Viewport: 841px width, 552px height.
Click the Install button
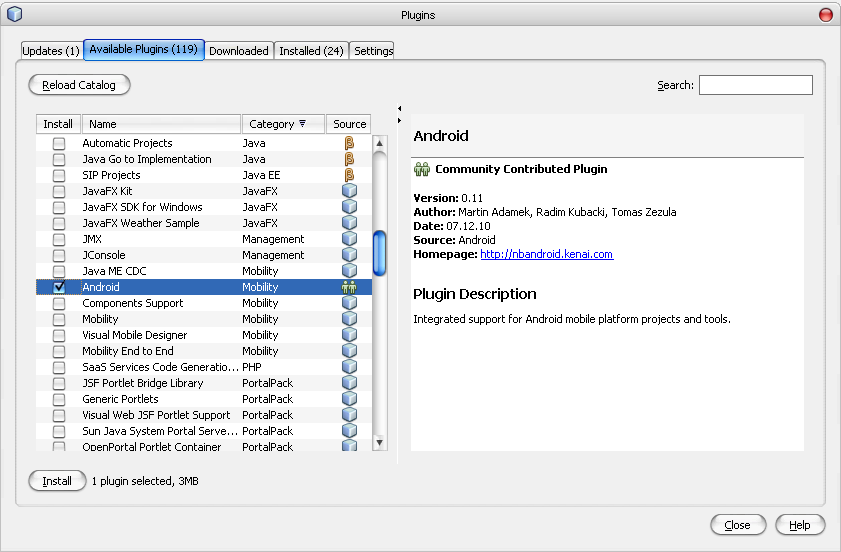point(57,481)
